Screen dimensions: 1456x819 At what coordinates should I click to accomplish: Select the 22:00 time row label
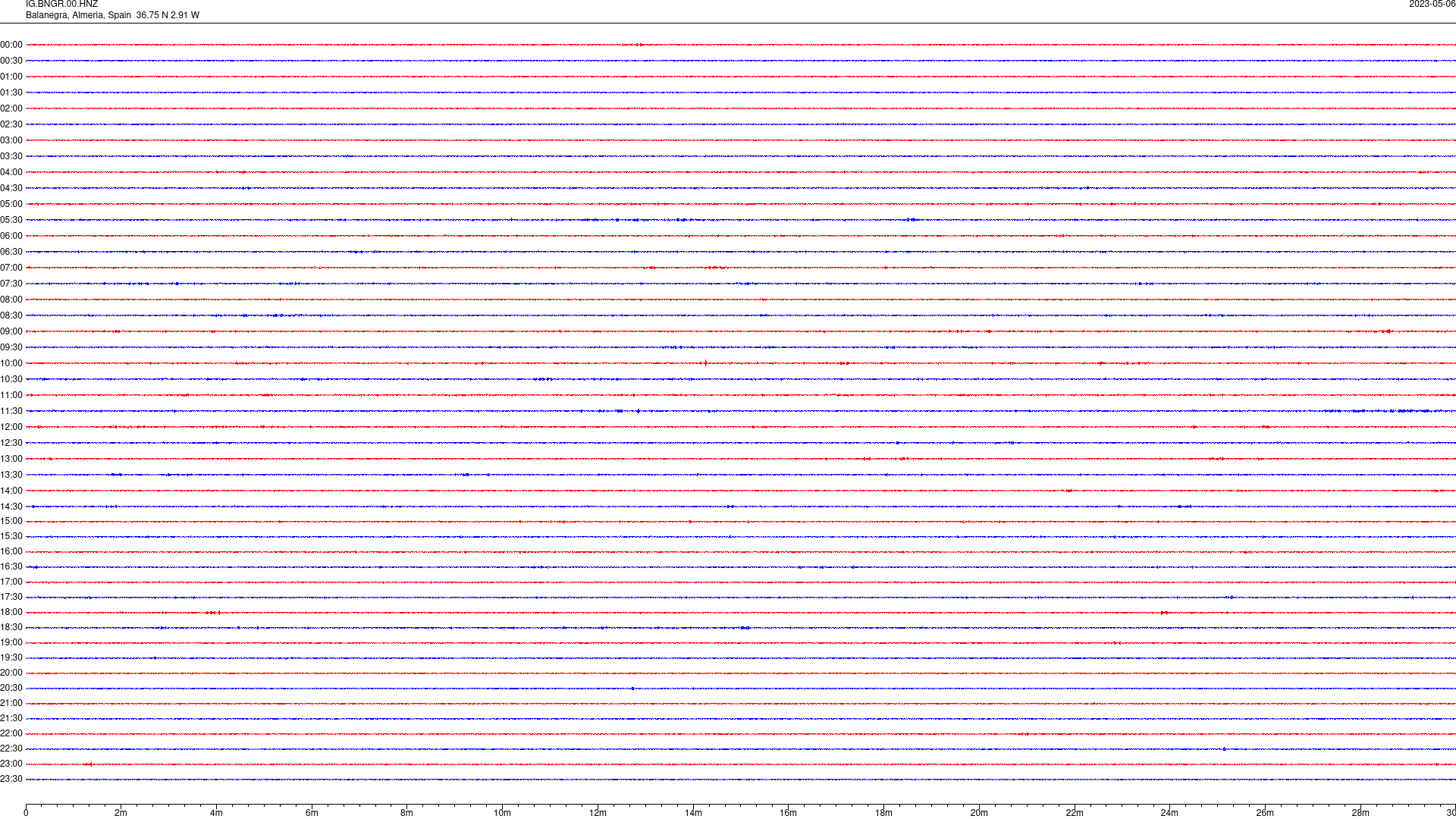pos(11,733)
